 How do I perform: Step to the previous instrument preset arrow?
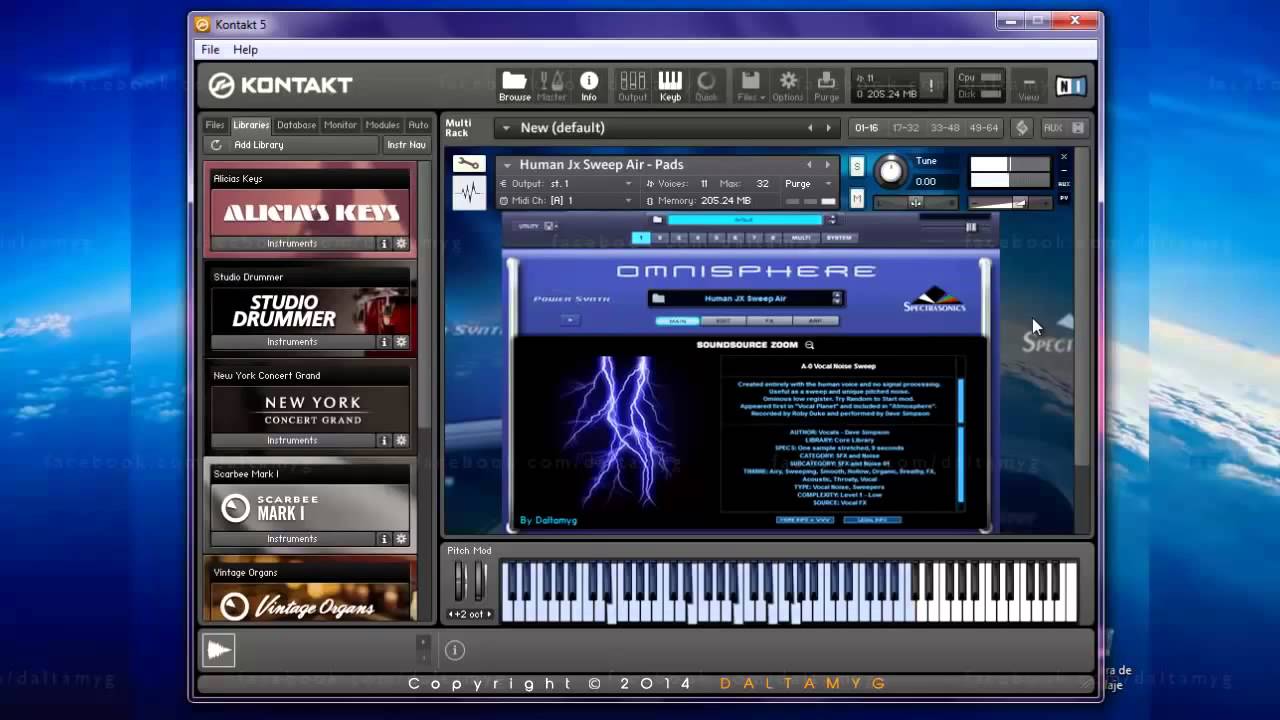click(x=810, y=165)
